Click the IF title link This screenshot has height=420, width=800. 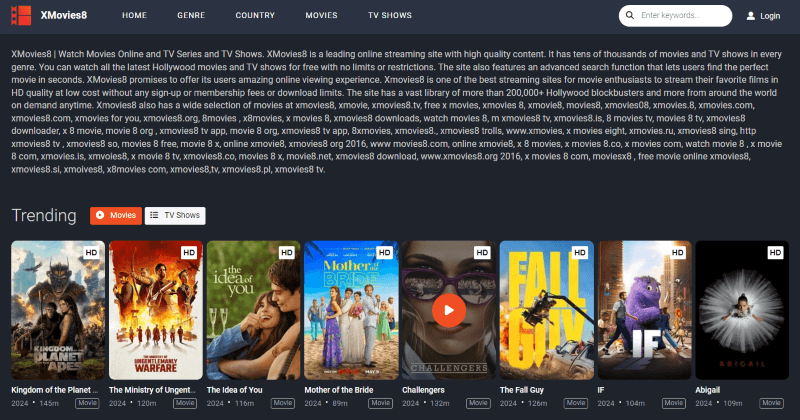point(601,390)
